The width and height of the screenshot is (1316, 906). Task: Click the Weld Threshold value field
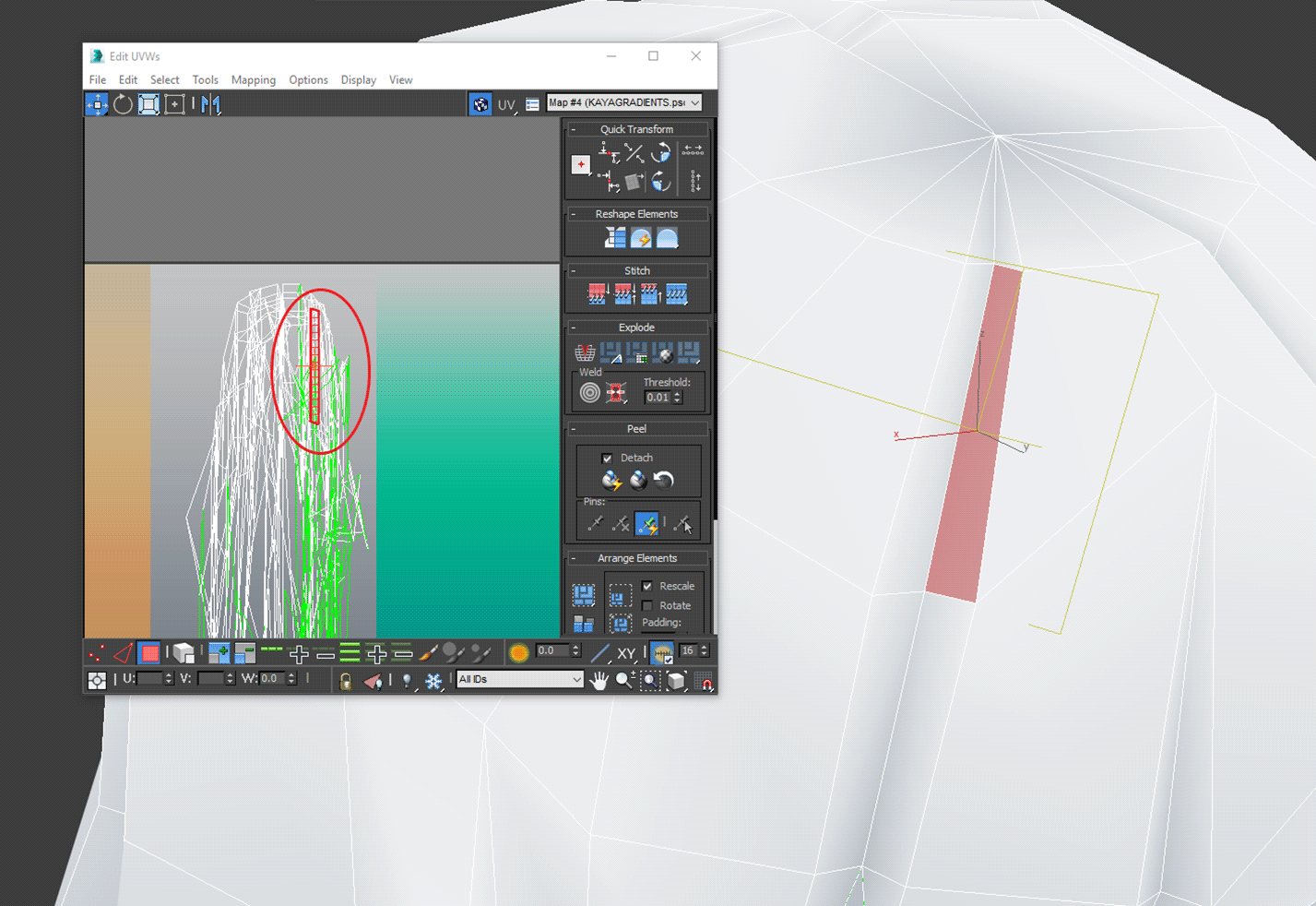(658, 398)
